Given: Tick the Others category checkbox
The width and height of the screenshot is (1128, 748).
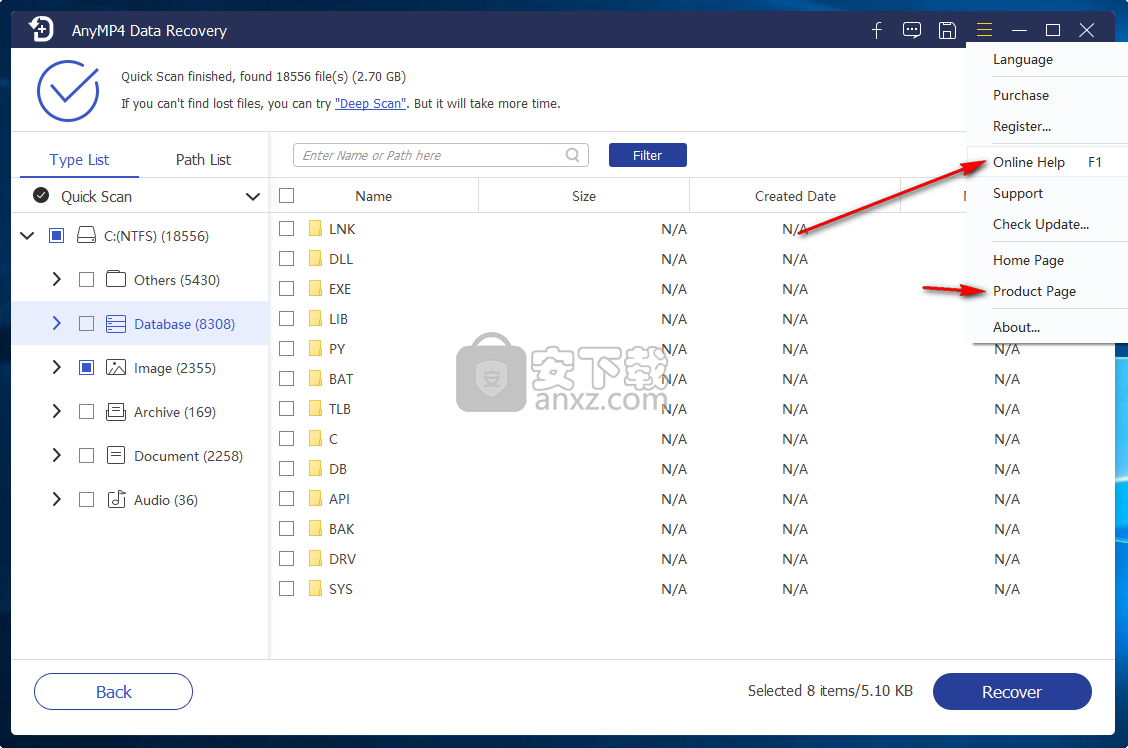Looking at the screenshot, I should tap(87, 280).
